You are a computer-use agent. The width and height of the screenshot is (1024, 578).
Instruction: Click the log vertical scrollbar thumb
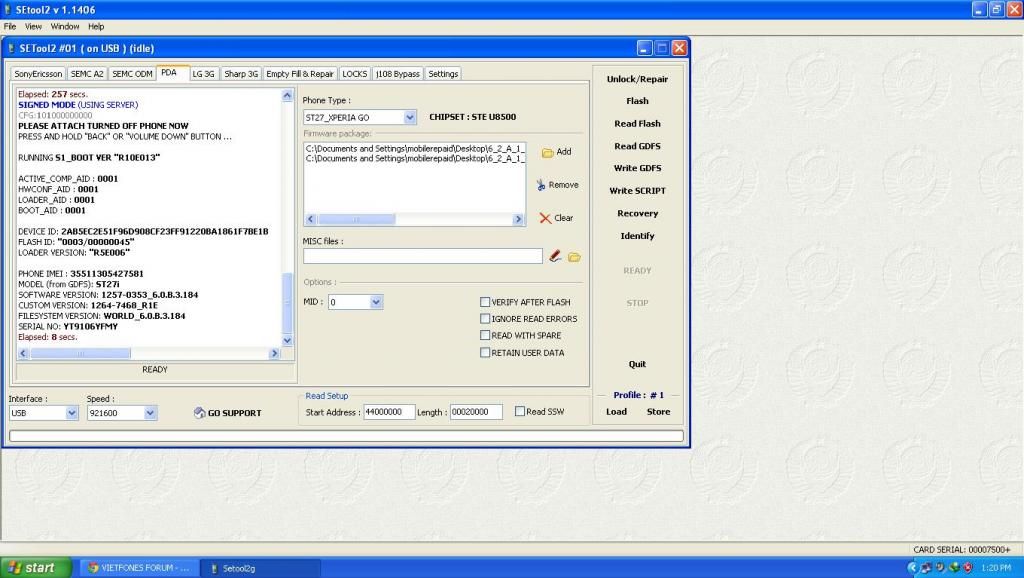pyautogui.click(x=287, y=303)
